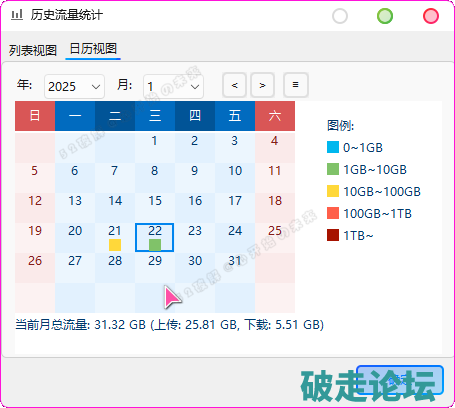Click the bar chart icon in title bar
The width and height of the screenshot is (455, 408).
tap(17, 15)
